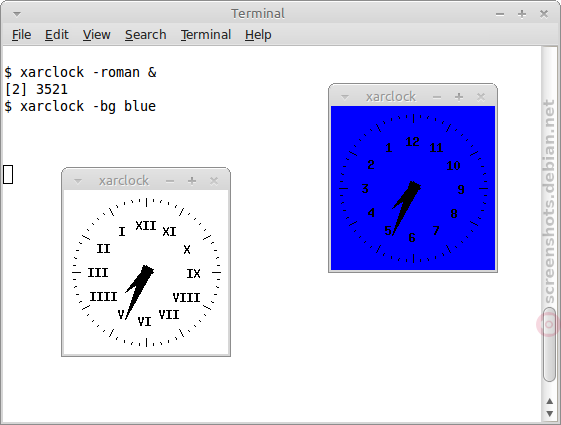Close the blue xarclock window
The image size is (561, 425).
[x=481, y=97]
